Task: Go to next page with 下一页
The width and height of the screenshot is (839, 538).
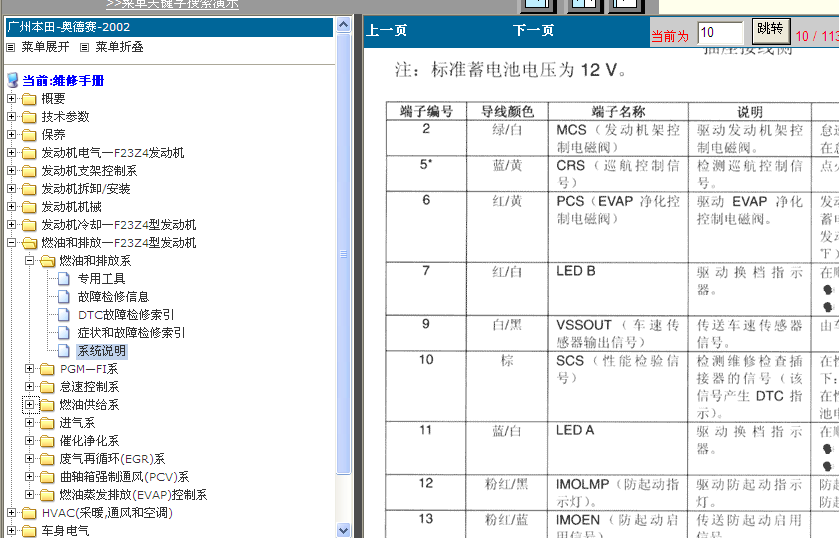Action: pos(533,31)
